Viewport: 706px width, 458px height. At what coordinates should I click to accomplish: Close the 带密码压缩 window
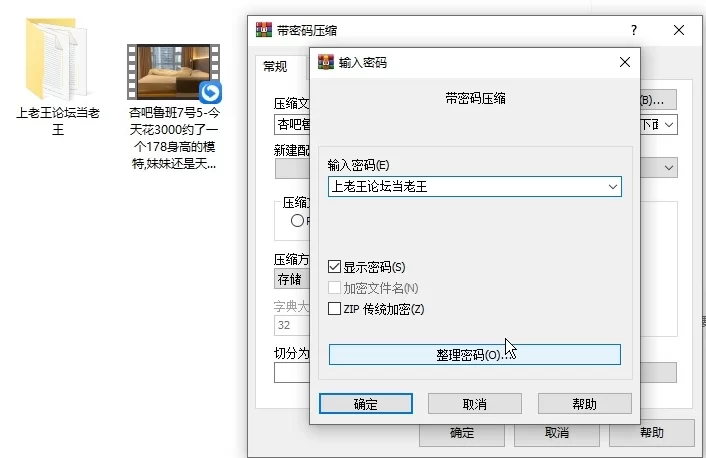679,30
